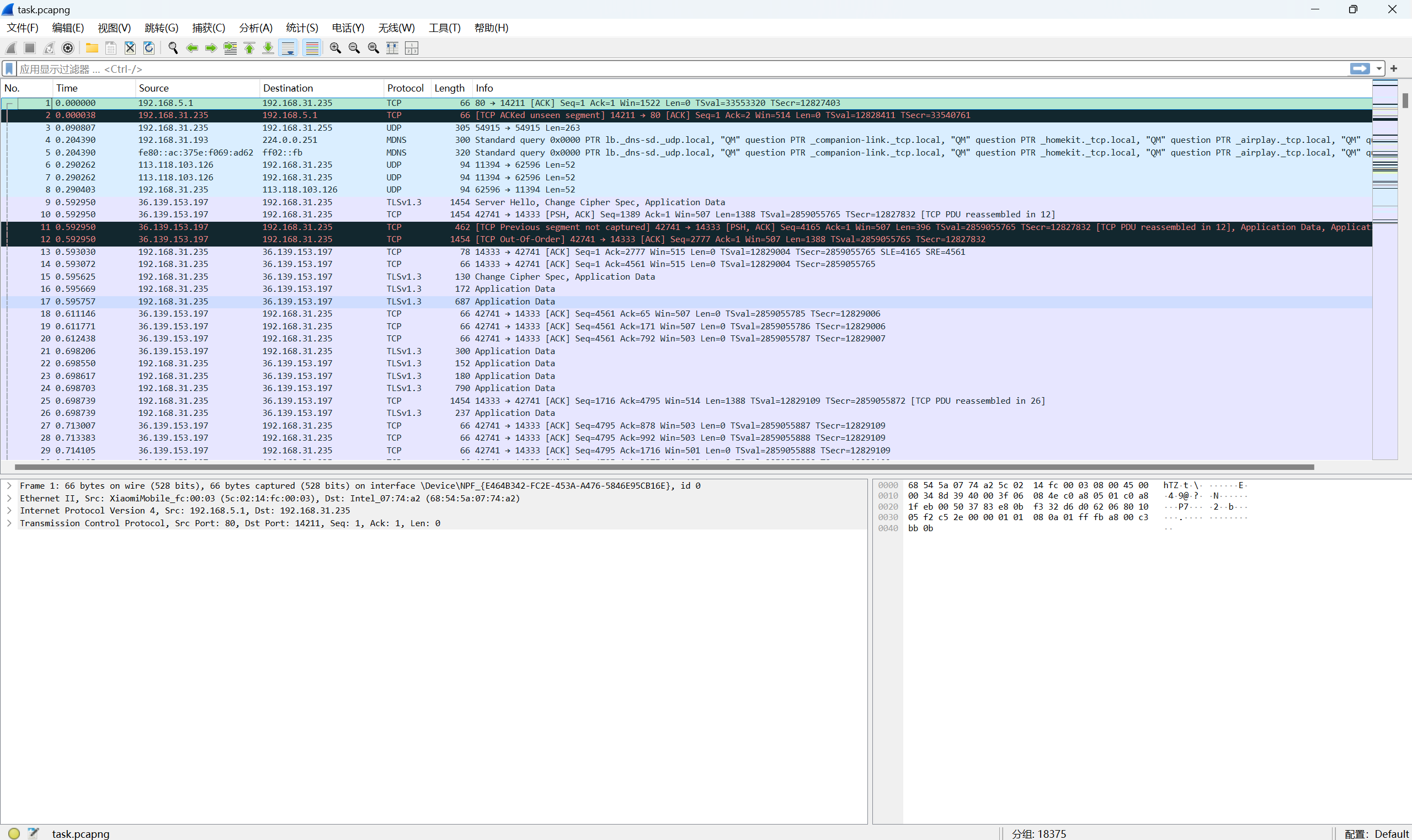Go forward to next packet arrow
This screenshot has width=1412, height=840.
point(211,48)
